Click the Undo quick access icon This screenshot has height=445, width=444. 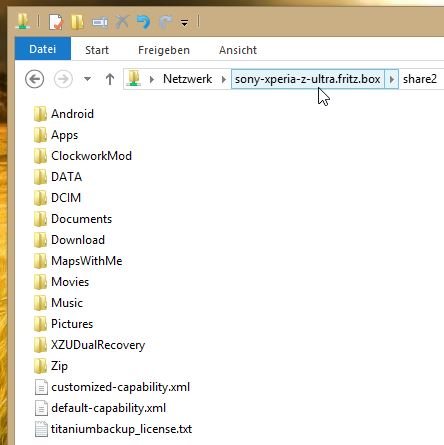(143, 22)
